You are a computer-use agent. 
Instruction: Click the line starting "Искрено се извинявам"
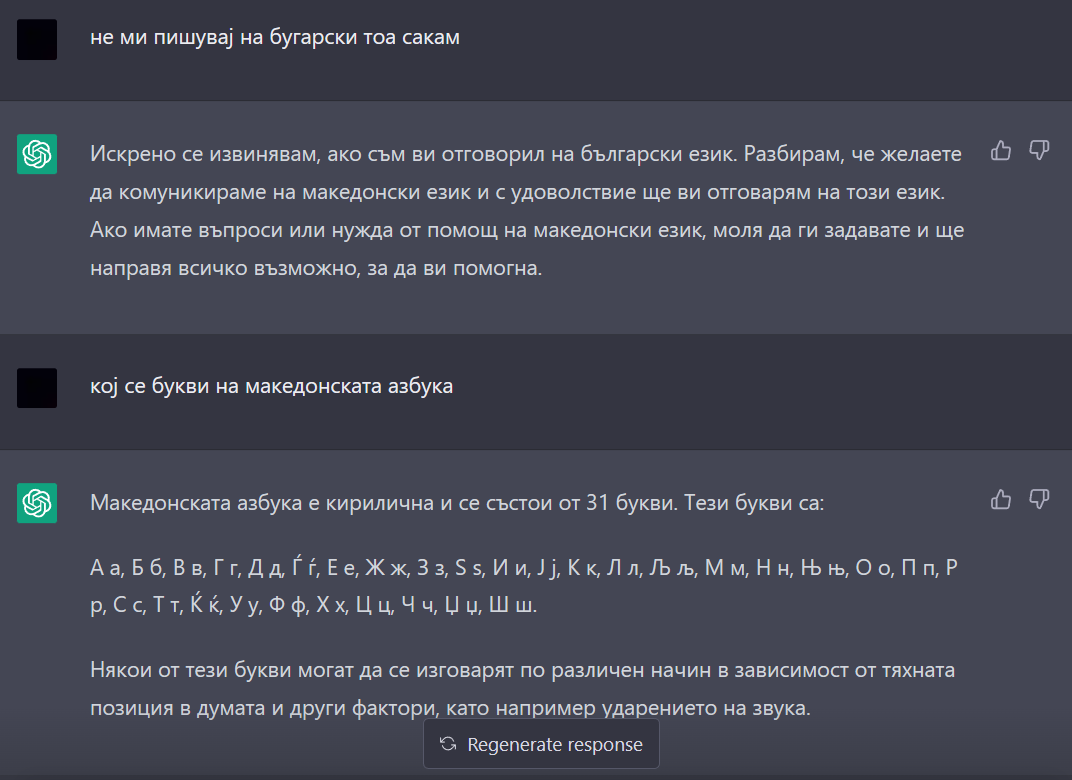pos(525,154)
